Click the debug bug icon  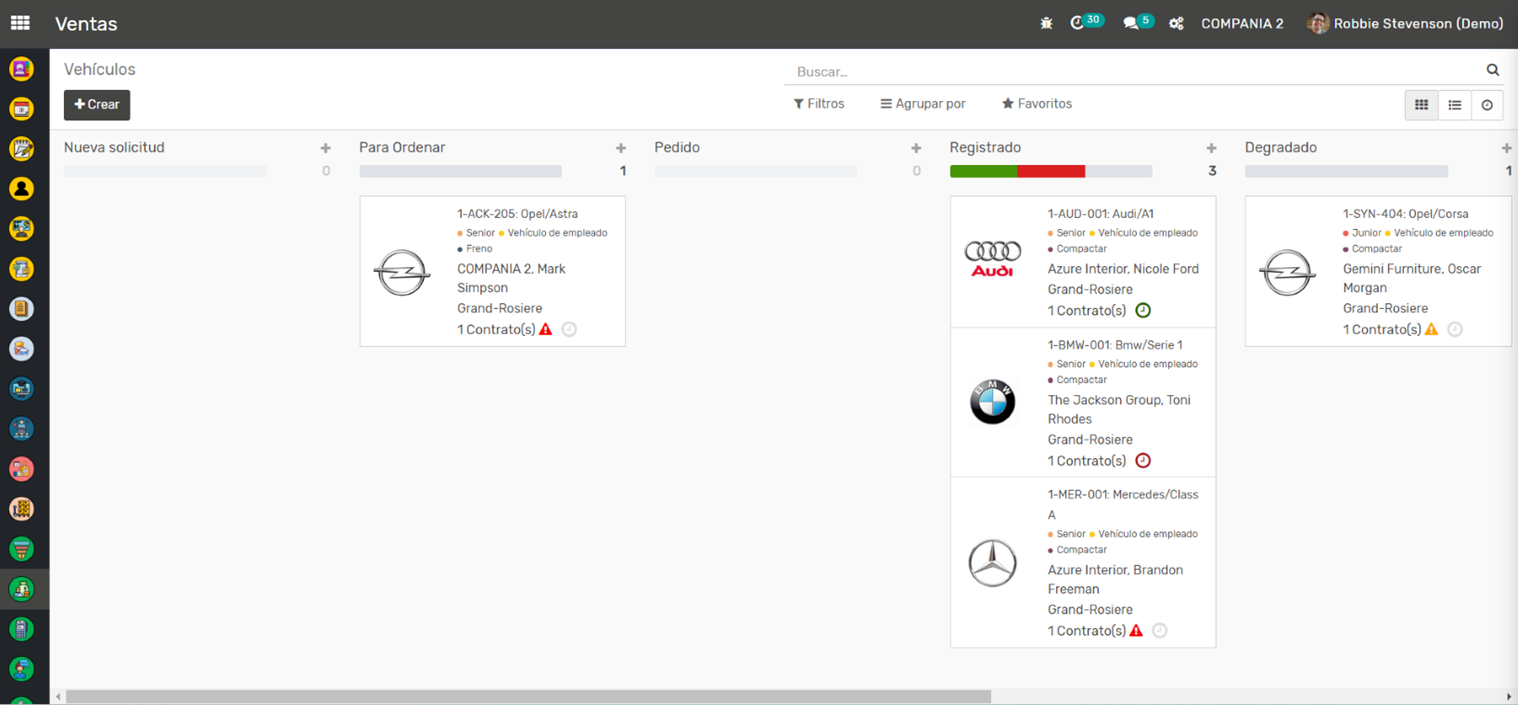pos(1046,23)
